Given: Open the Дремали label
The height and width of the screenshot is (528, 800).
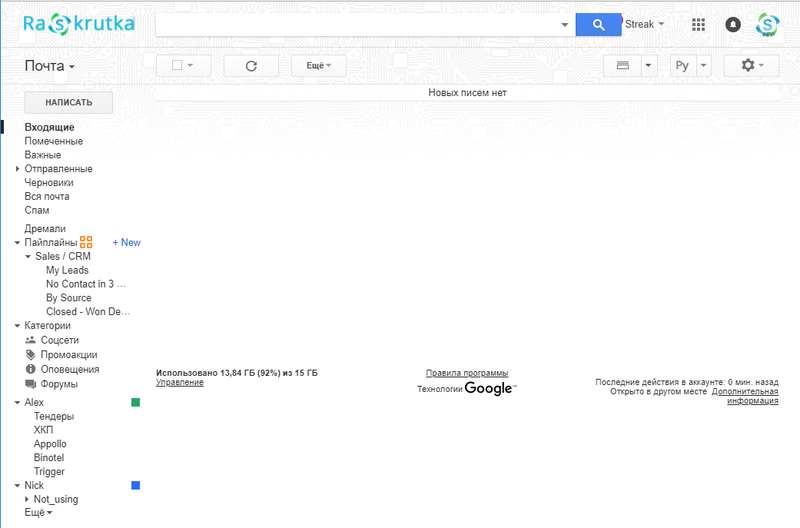Looking at the screenshot, I should (45, 229).
